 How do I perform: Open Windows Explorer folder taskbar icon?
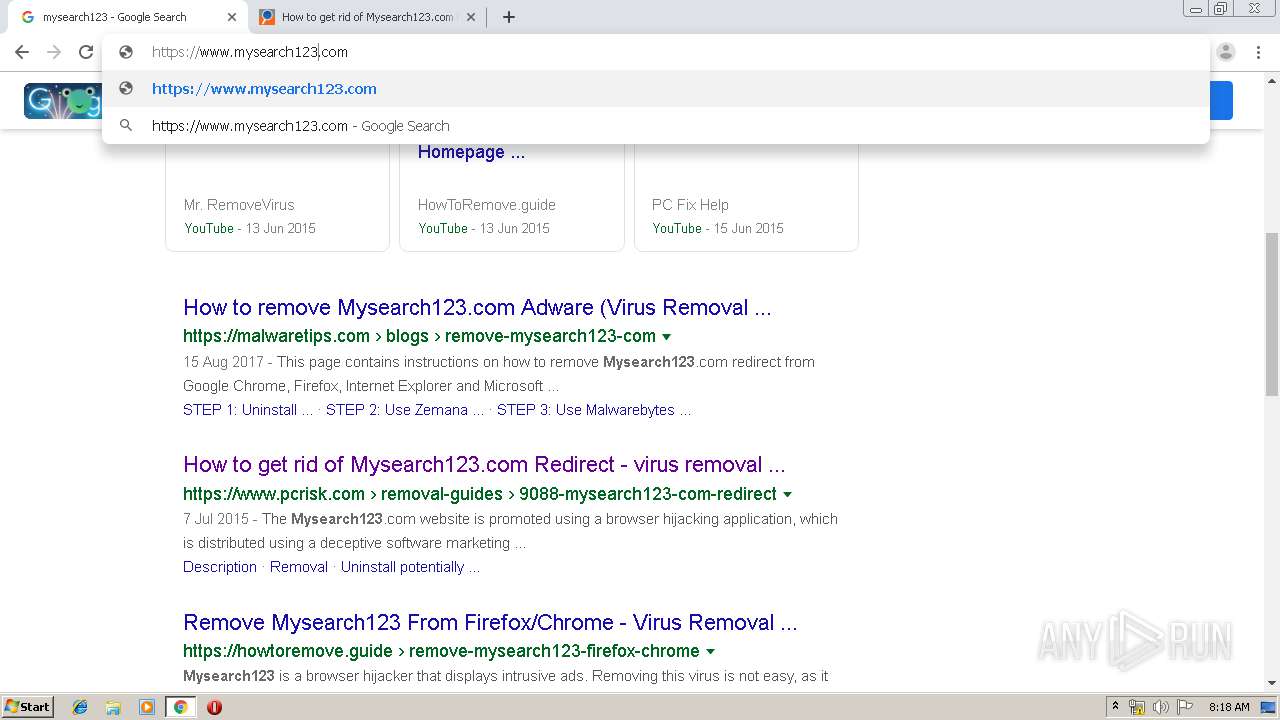(113, 707)
